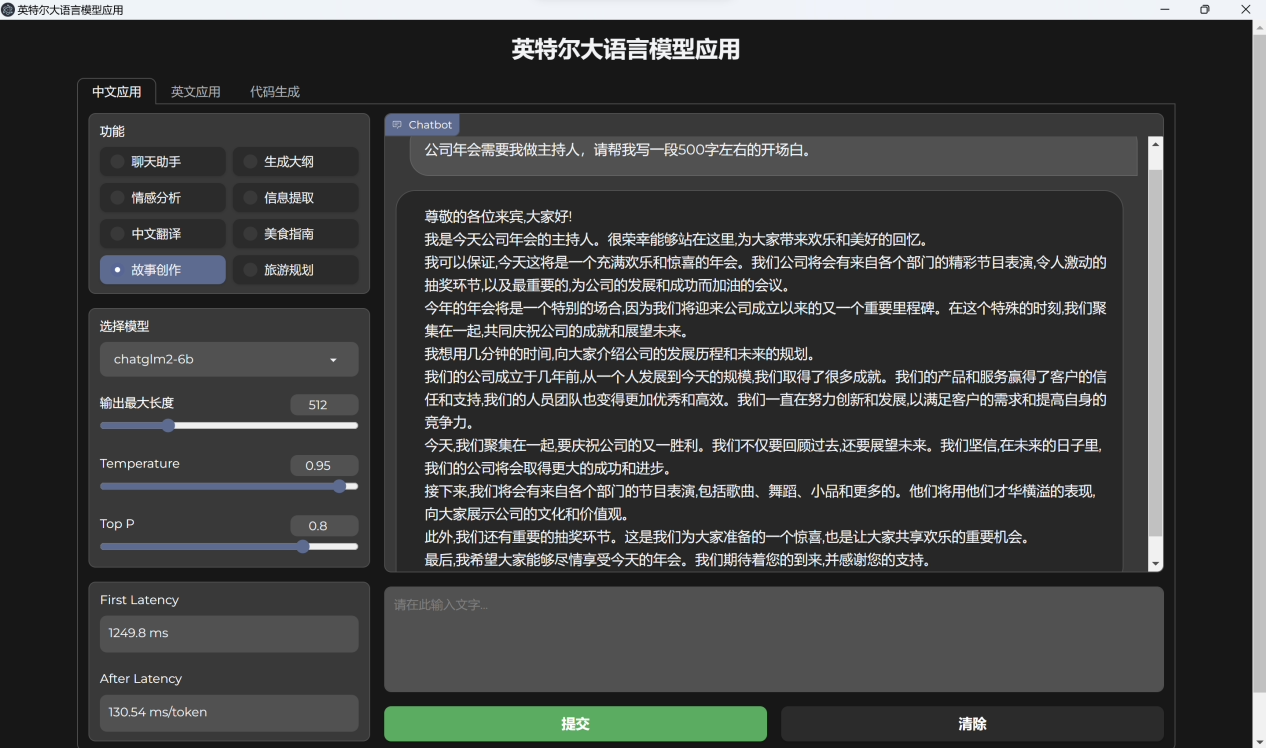The height and width of the screenshot is (748, 1266).
Task: Adjust the Top P slider
Action: tap(229, 547)
